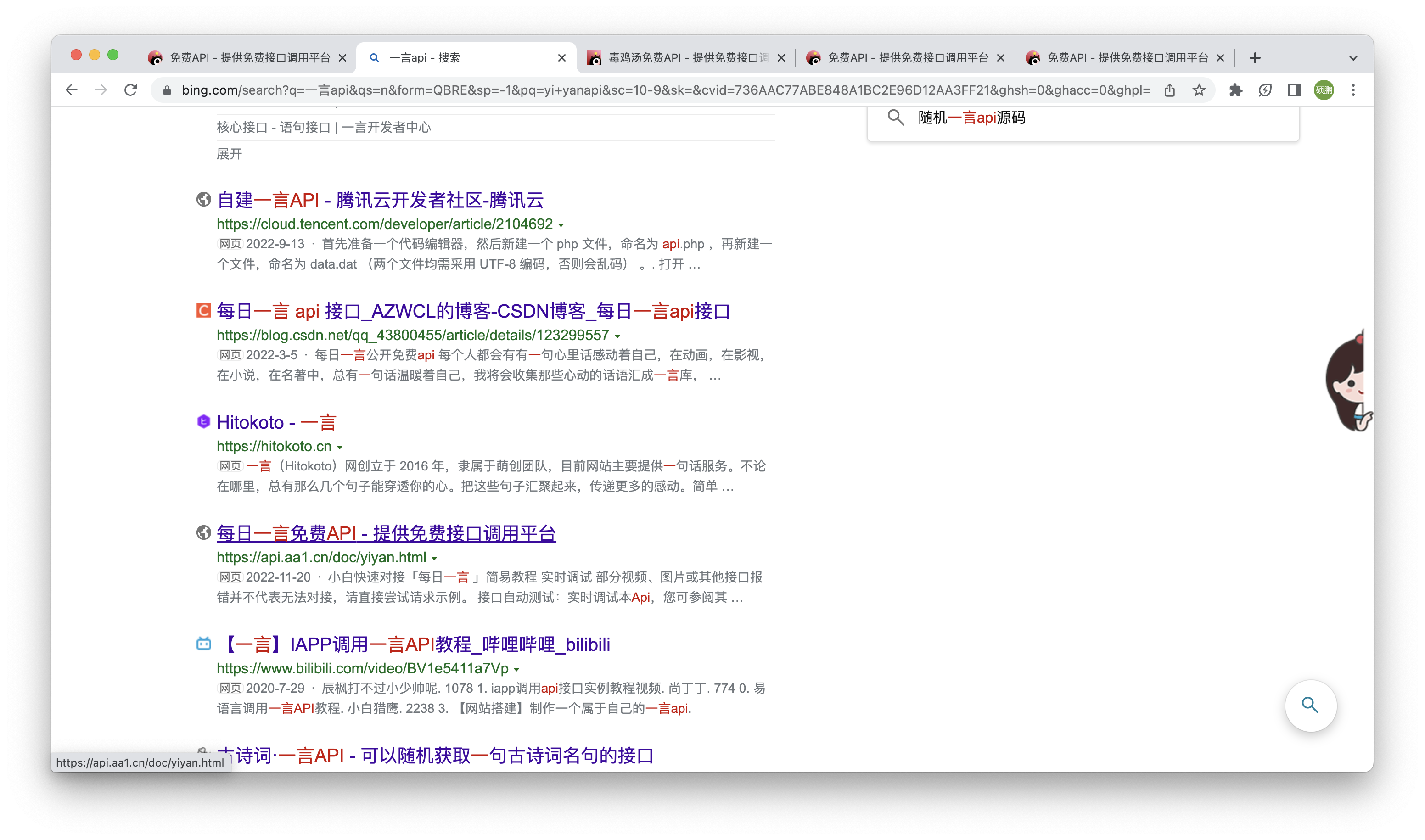Click the CSDN favicon icon
The image size is (1425, 840).
pyautogui.click(x=204, y=310)
